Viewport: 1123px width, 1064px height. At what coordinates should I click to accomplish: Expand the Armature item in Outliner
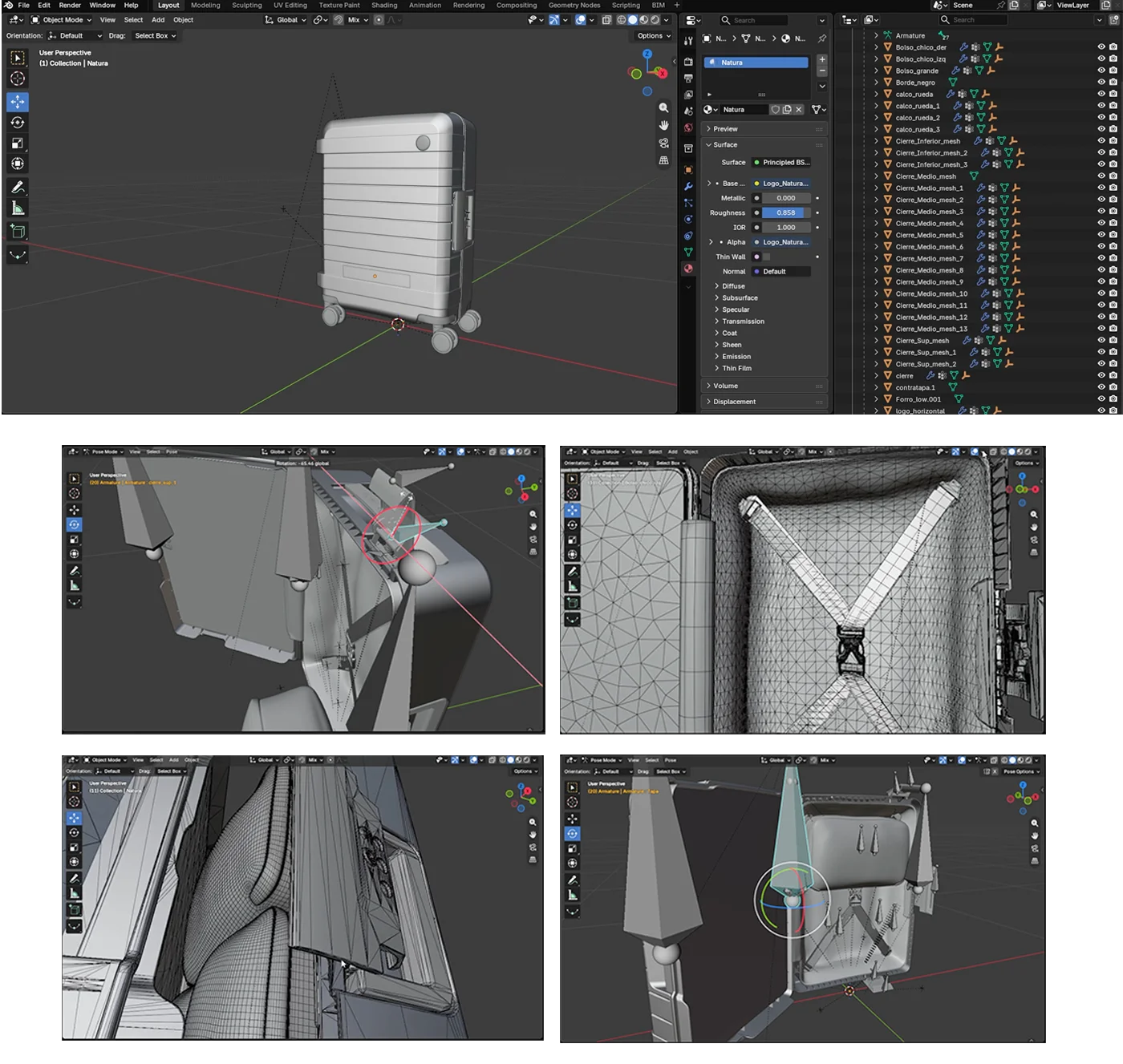876,35
